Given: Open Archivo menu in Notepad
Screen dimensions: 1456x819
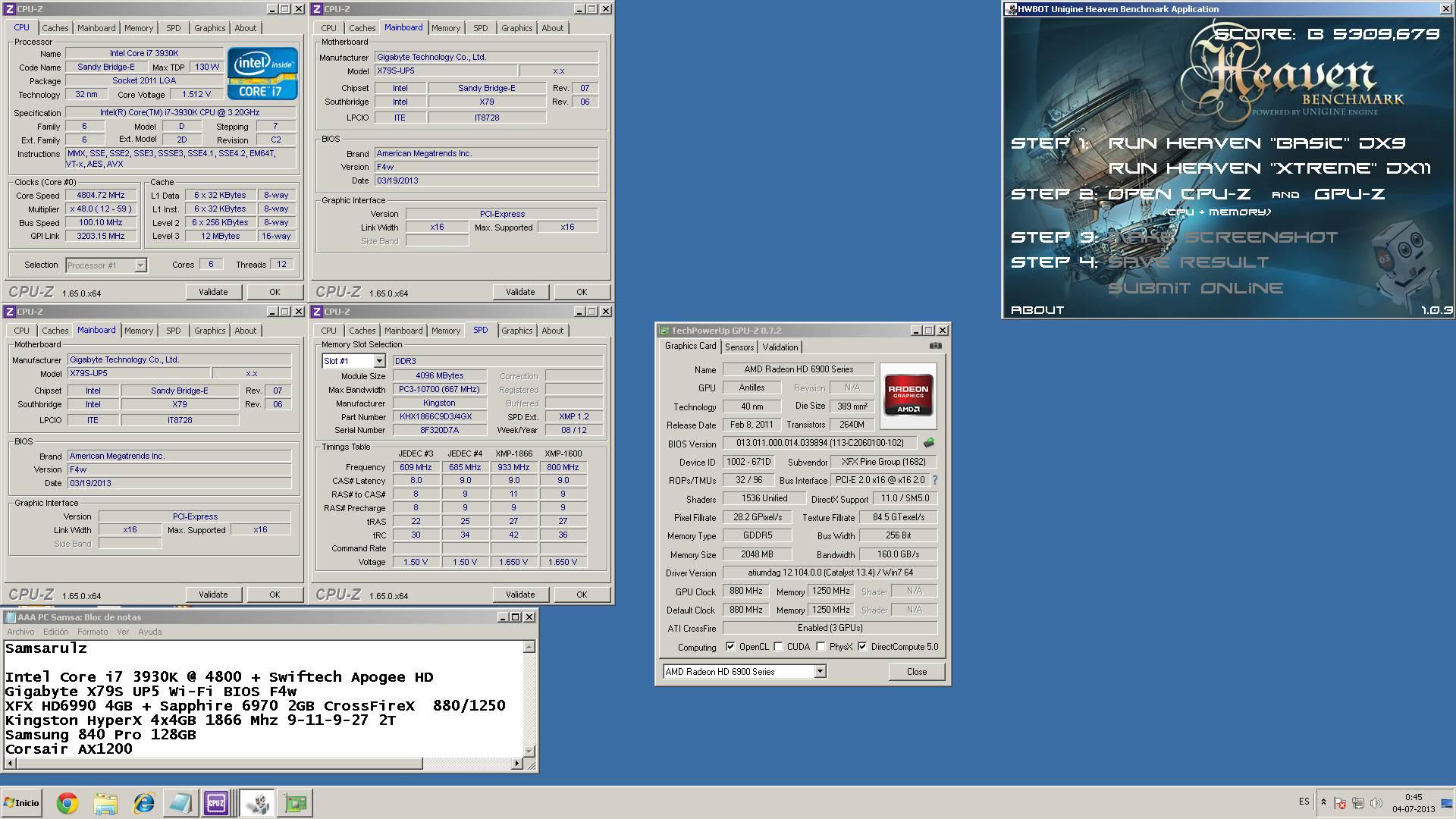Looking at the screenshot, I should point(20,632).
